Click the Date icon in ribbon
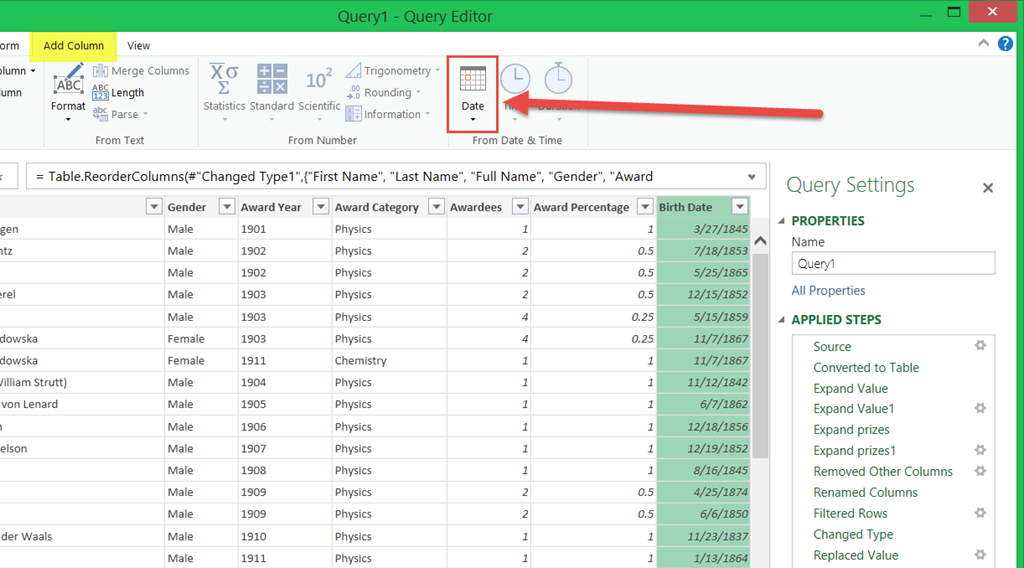Viewport: 1024px width, 568px height. click(x=473, y=80)
